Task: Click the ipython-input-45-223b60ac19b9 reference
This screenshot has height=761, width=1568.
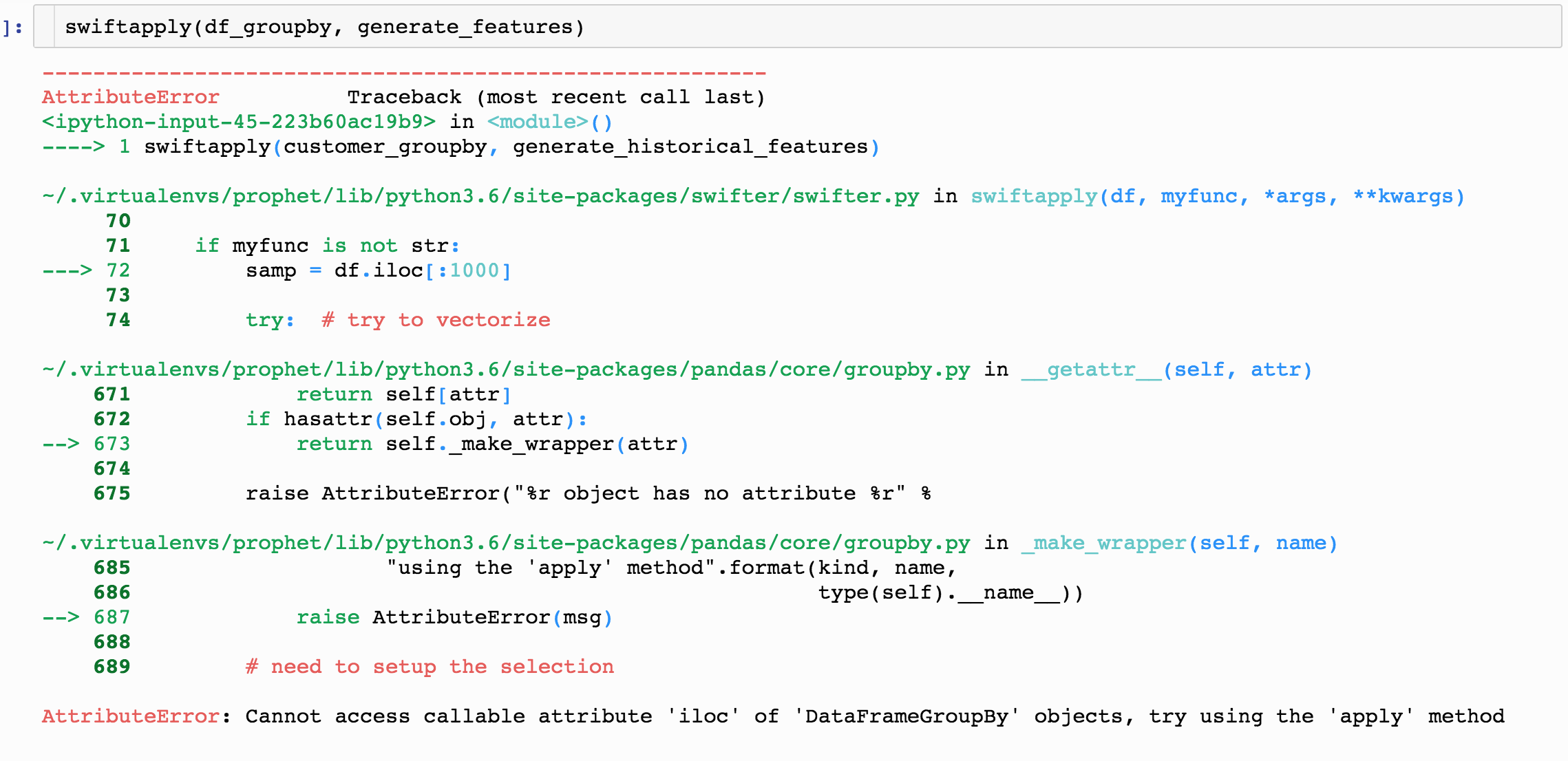Action: coord(238,122)
